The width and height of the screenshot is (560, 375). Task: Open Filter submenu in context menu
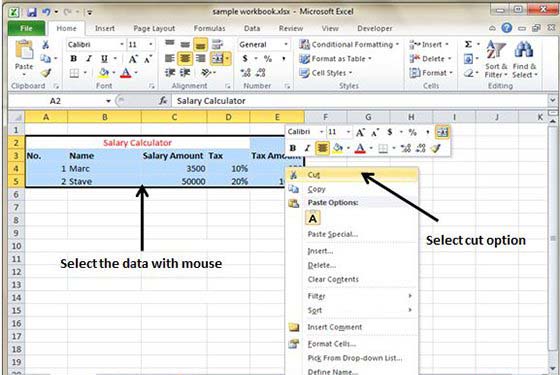(x=352, y=296)
